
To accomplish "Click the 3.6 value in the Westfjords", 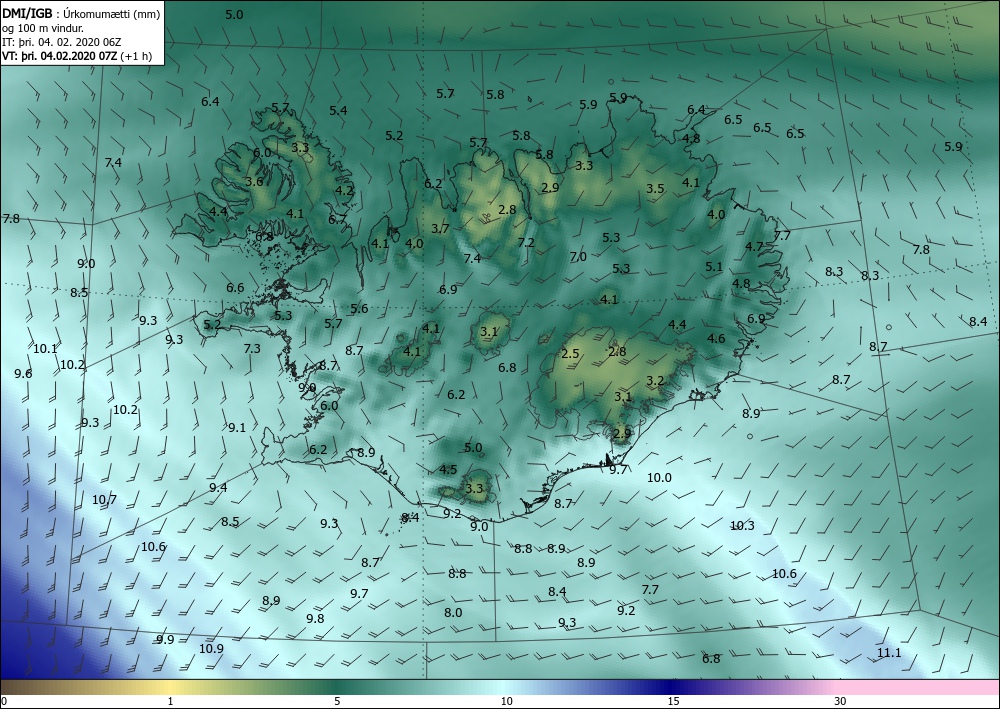I will pyautogui.click(x=254, y=182).
